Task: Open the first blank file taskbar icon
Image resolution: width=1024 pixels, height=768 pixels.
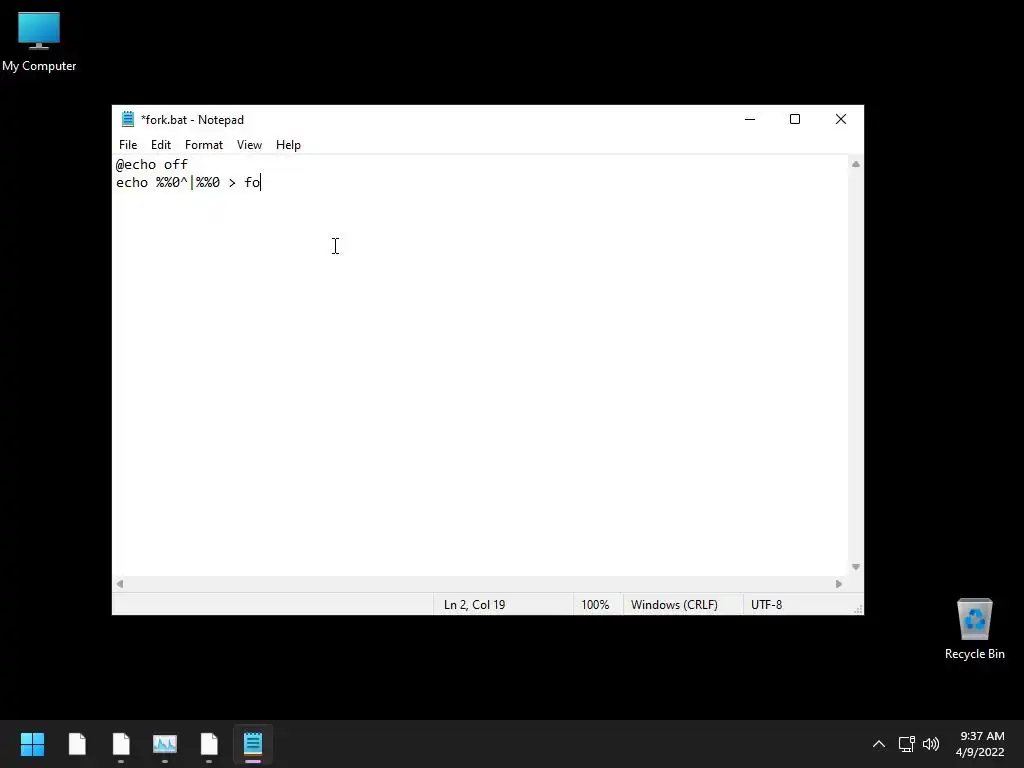Action: 77,744
